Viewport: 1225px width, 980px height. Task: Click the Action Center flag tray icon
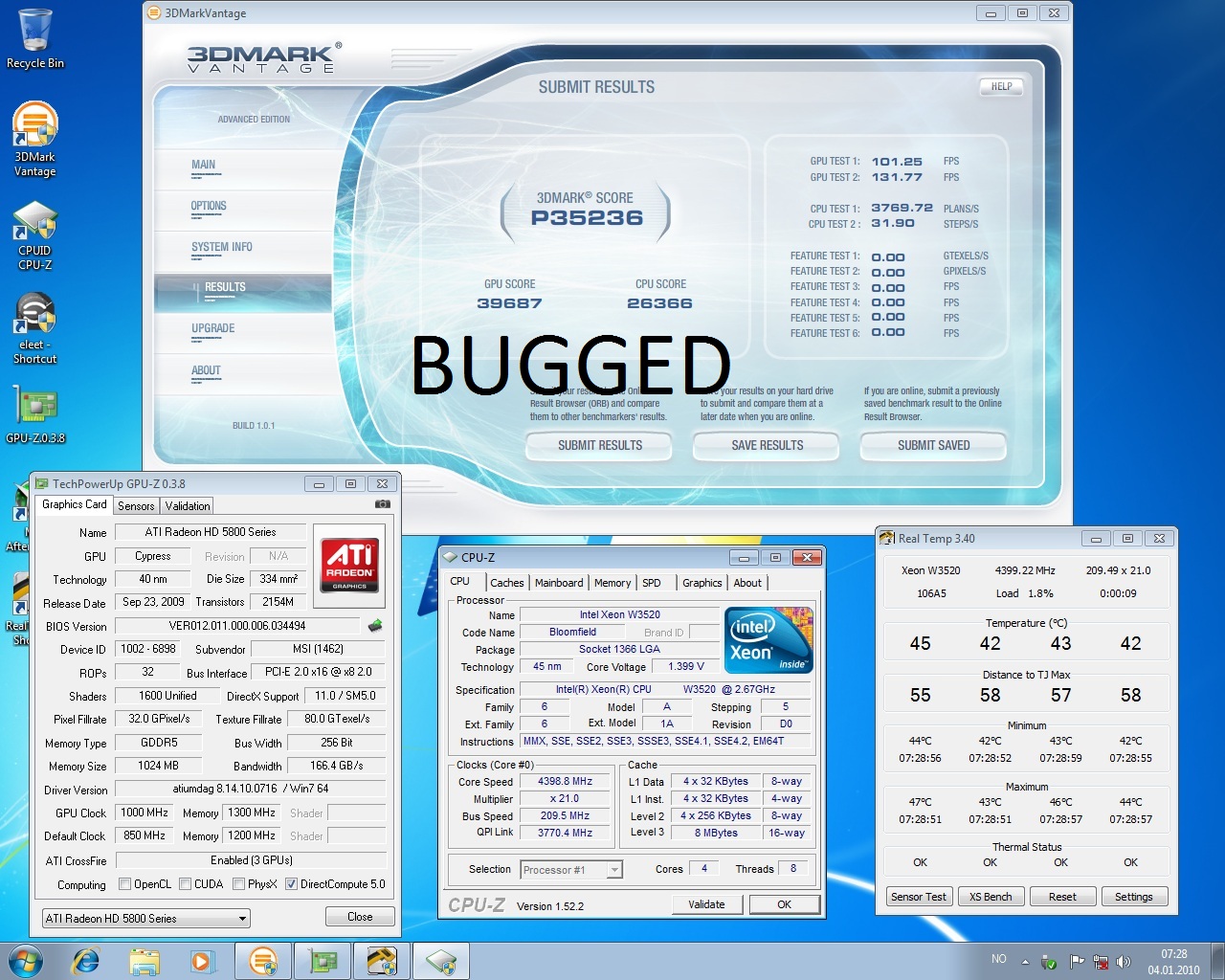tap(1077, 962)
